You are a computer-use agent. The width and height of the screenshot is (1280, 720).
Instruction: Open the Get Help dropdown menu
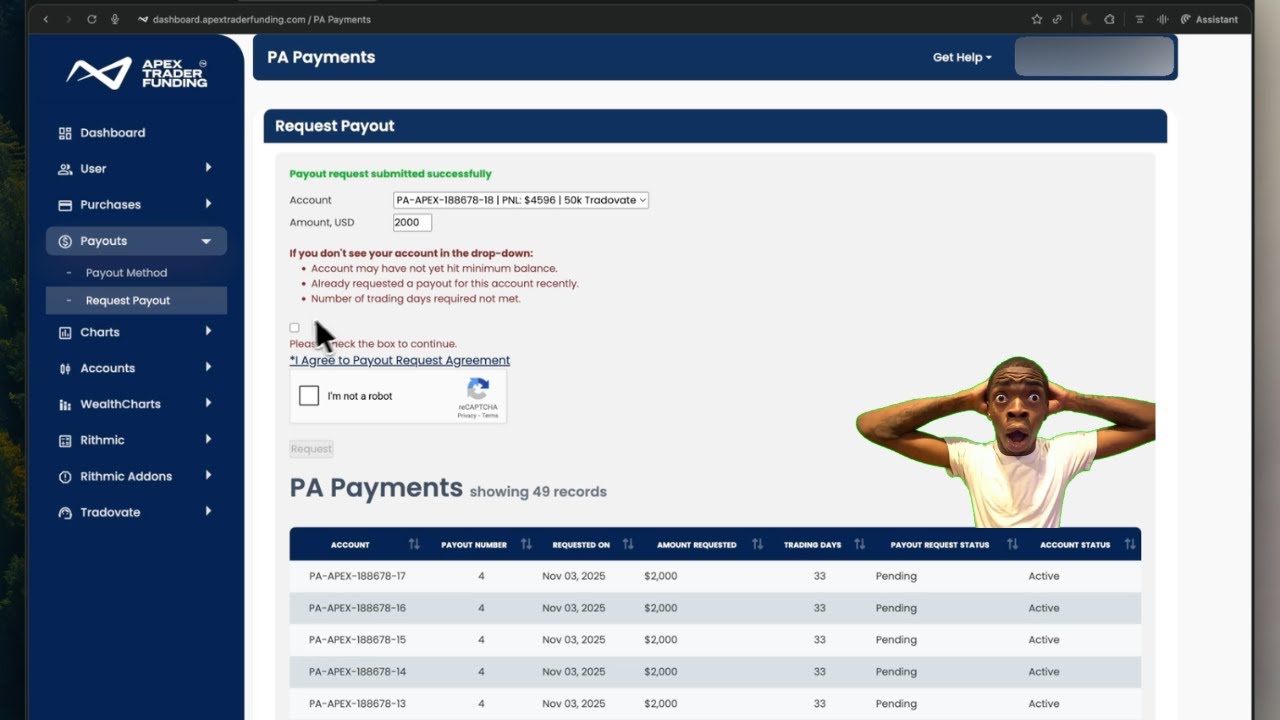pos(962,58)
